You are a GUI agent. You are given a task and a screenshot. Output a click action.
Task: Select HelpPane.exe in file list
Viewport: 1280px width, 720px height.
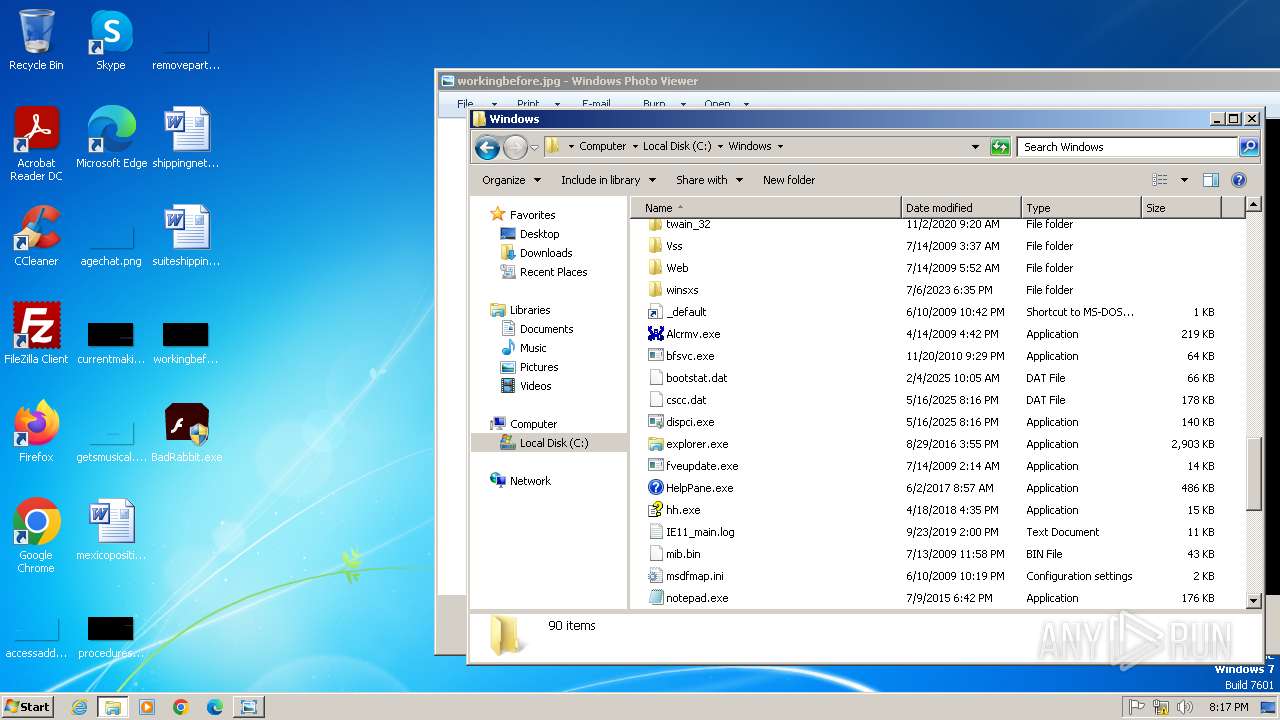699,488
